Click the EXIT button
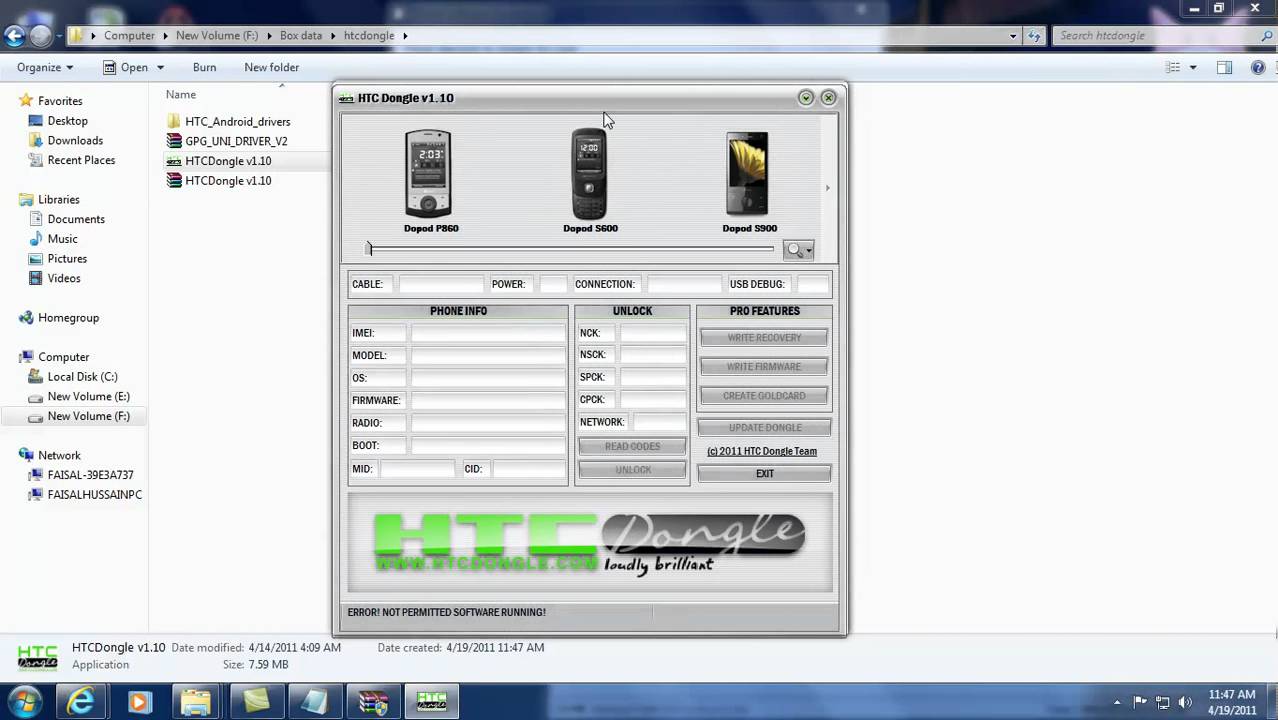This screenshot has width=1278, height=720. click(x=764, y=474)
